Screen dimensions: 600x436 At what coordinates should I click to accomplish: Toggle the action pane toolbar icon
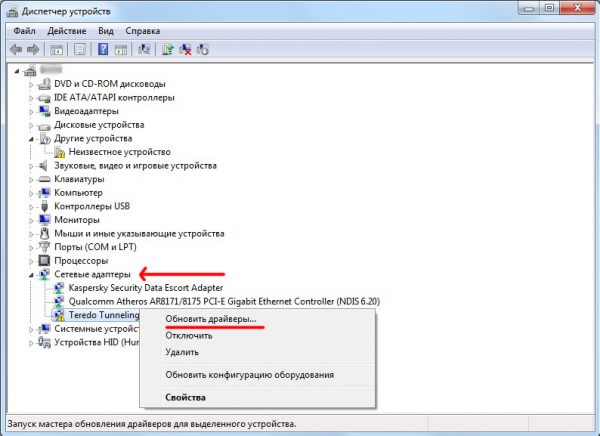click(121, 49)
